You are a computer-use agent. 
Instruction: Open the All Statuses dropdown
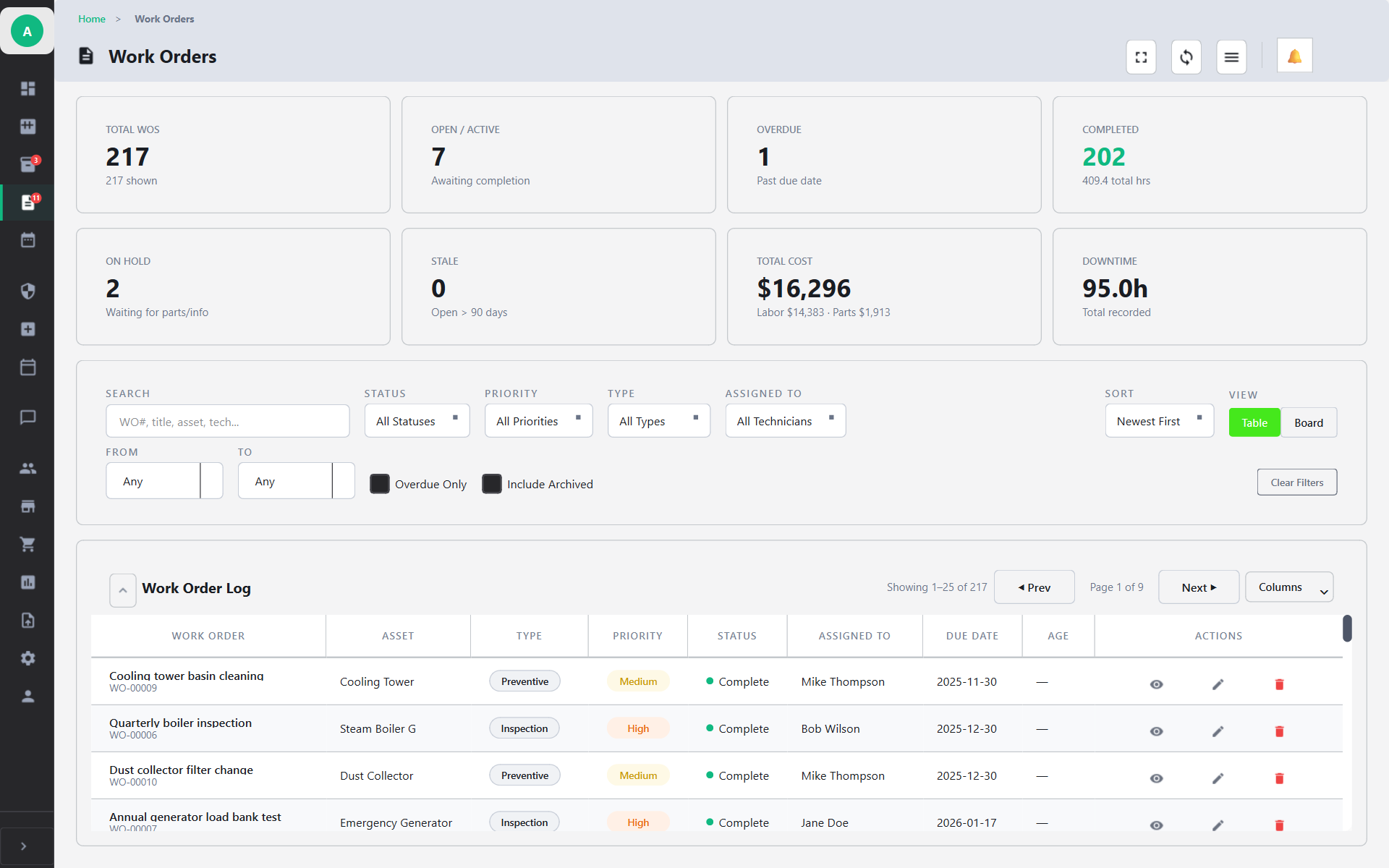click(417, 420)
